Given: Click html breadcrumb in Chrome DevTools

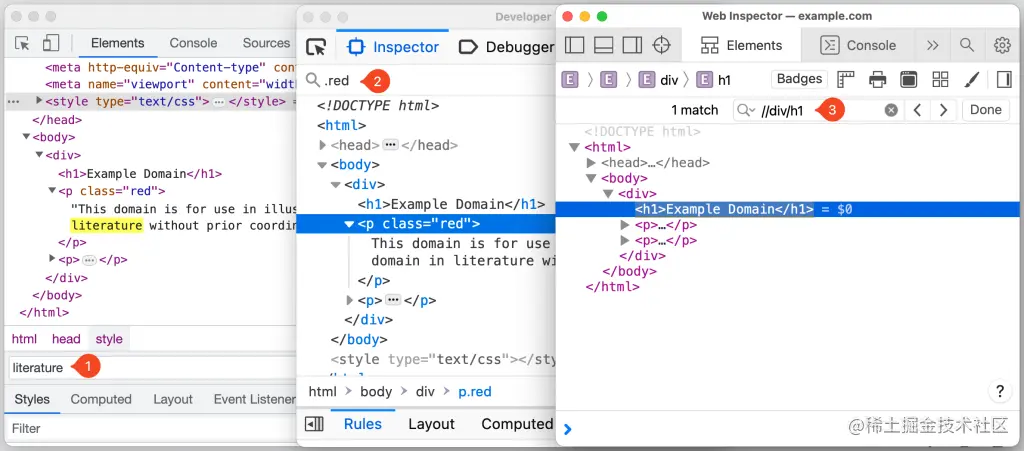Looking at the screenshot, I should [24, 339].
